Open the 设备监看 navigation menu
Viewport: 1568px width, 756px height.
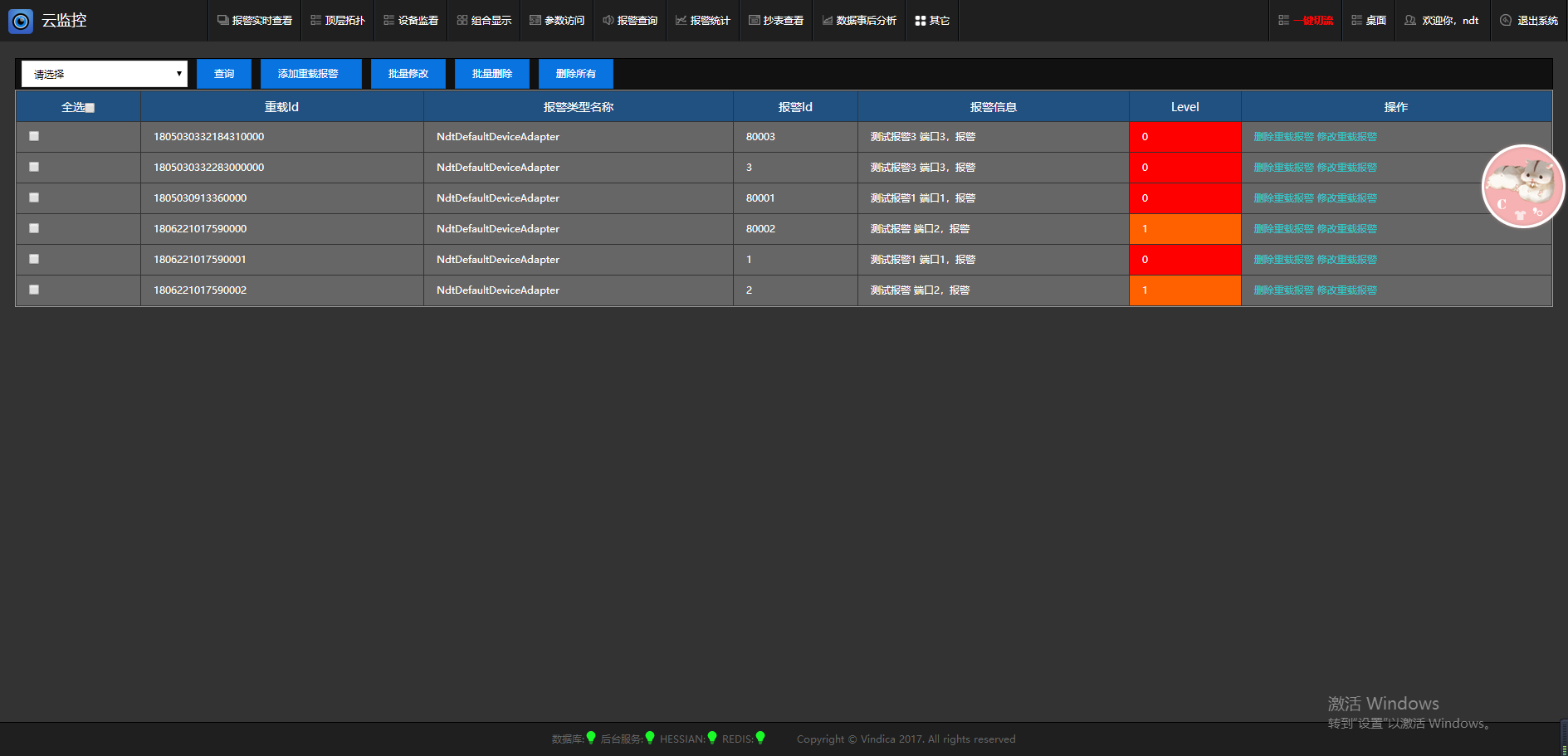411,21
